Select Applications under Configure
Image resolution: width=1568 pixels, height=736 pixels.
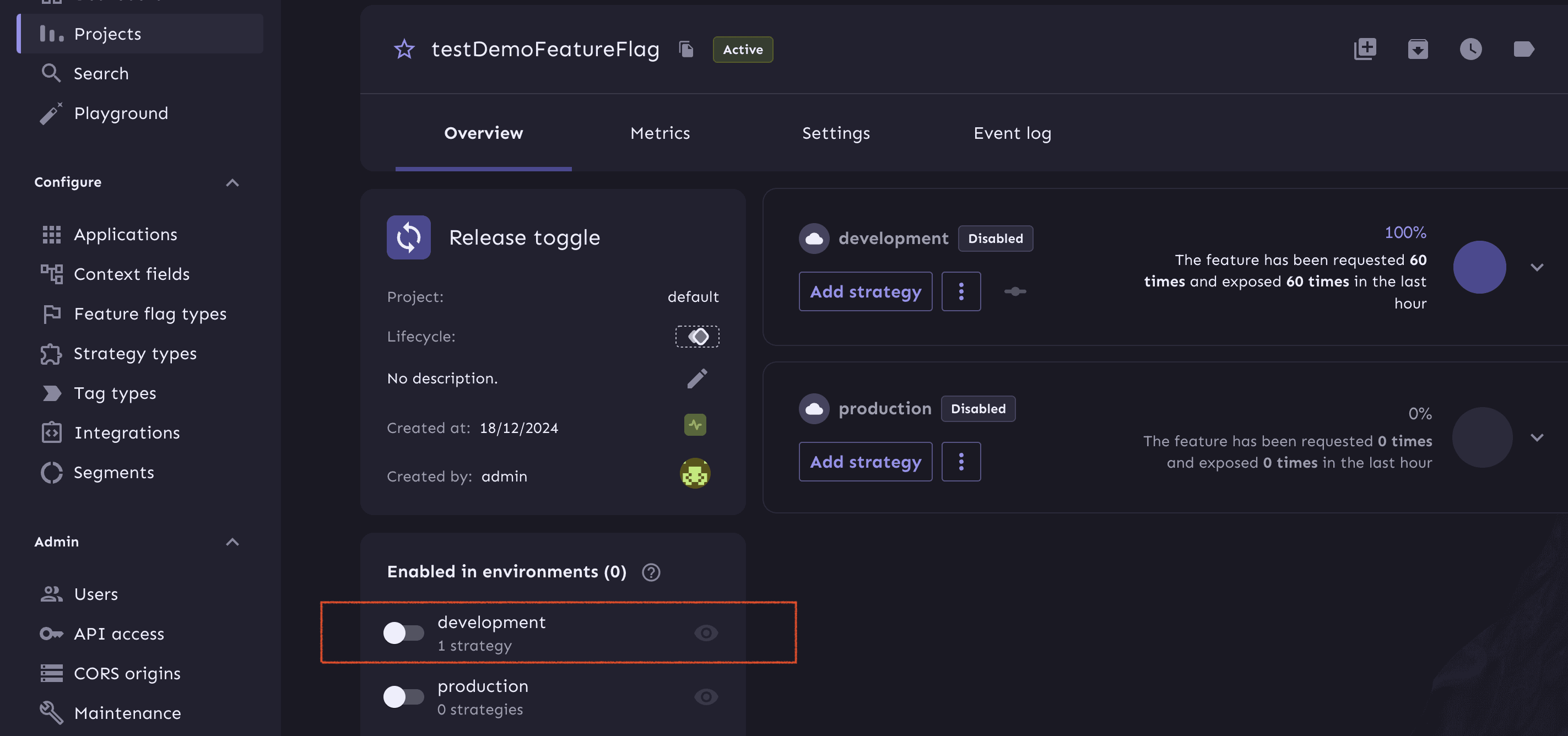click(126, 234)
